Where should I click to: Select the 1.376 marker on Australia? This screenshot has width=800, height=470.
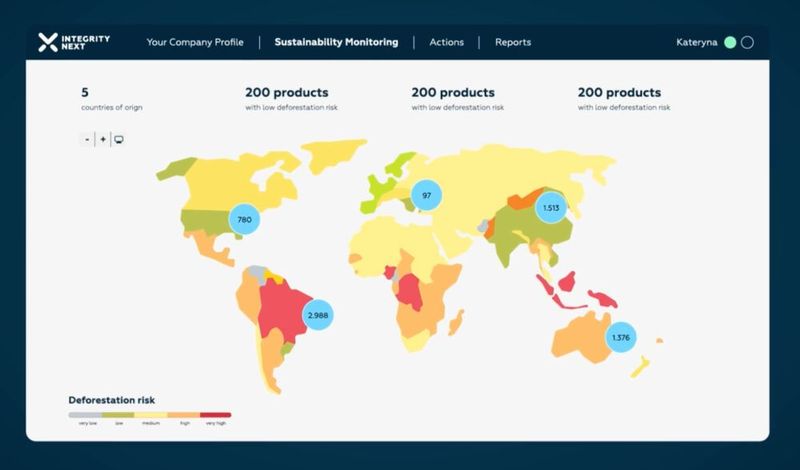(621, 337)
